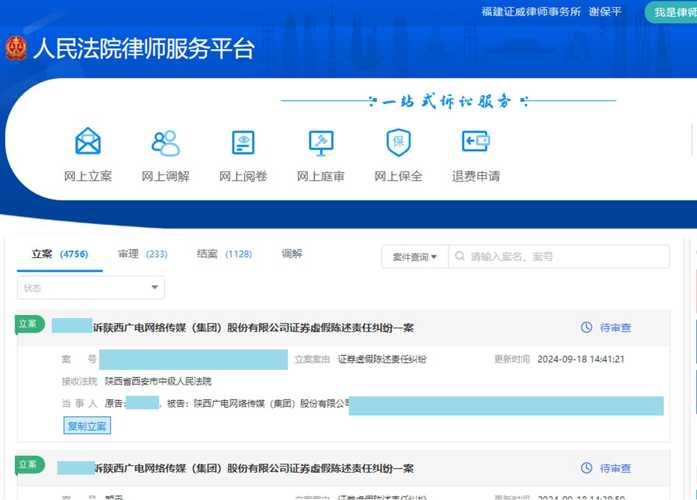Open the 网上调解 people icon
This screenshot has height=500, width=697.
[x=165, y=143]
